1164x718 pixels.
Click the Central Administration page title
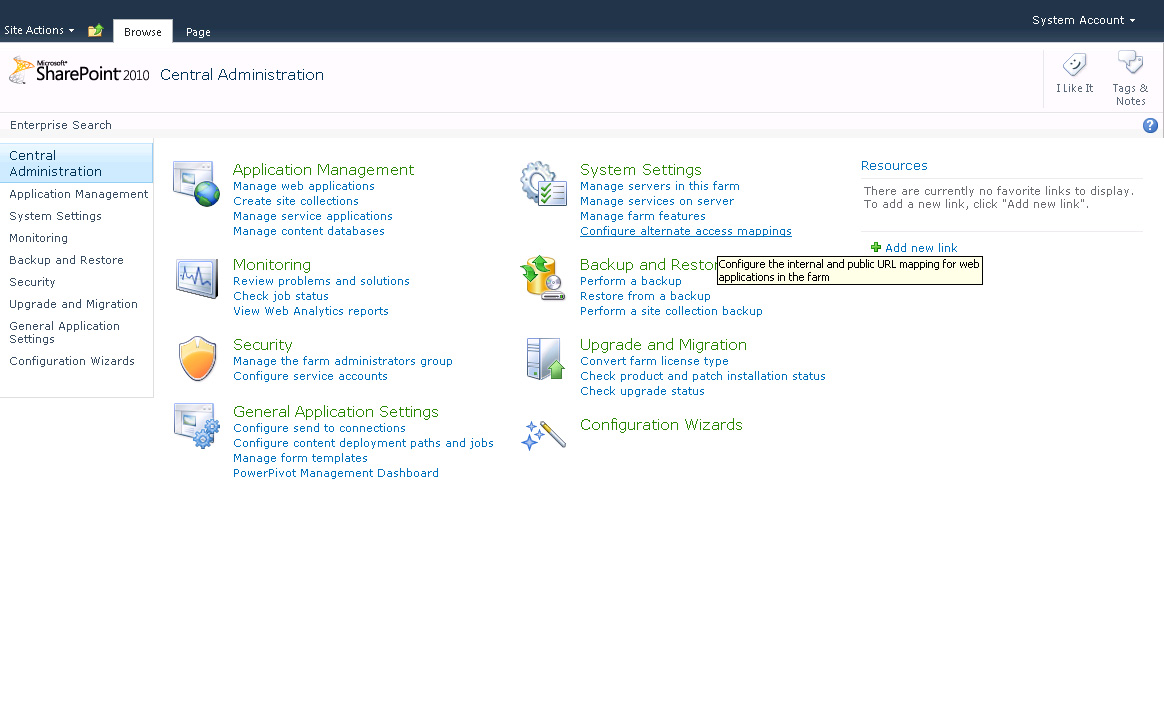point(242,75)
